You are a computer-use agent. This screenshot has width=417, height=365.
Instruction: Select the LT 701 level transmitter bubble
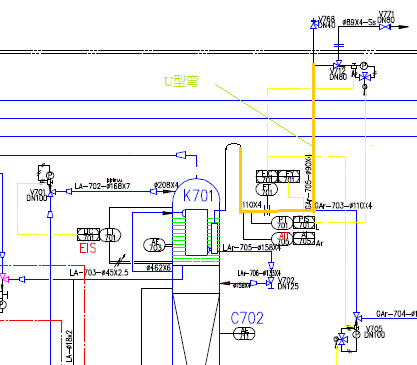click(110, 235)
